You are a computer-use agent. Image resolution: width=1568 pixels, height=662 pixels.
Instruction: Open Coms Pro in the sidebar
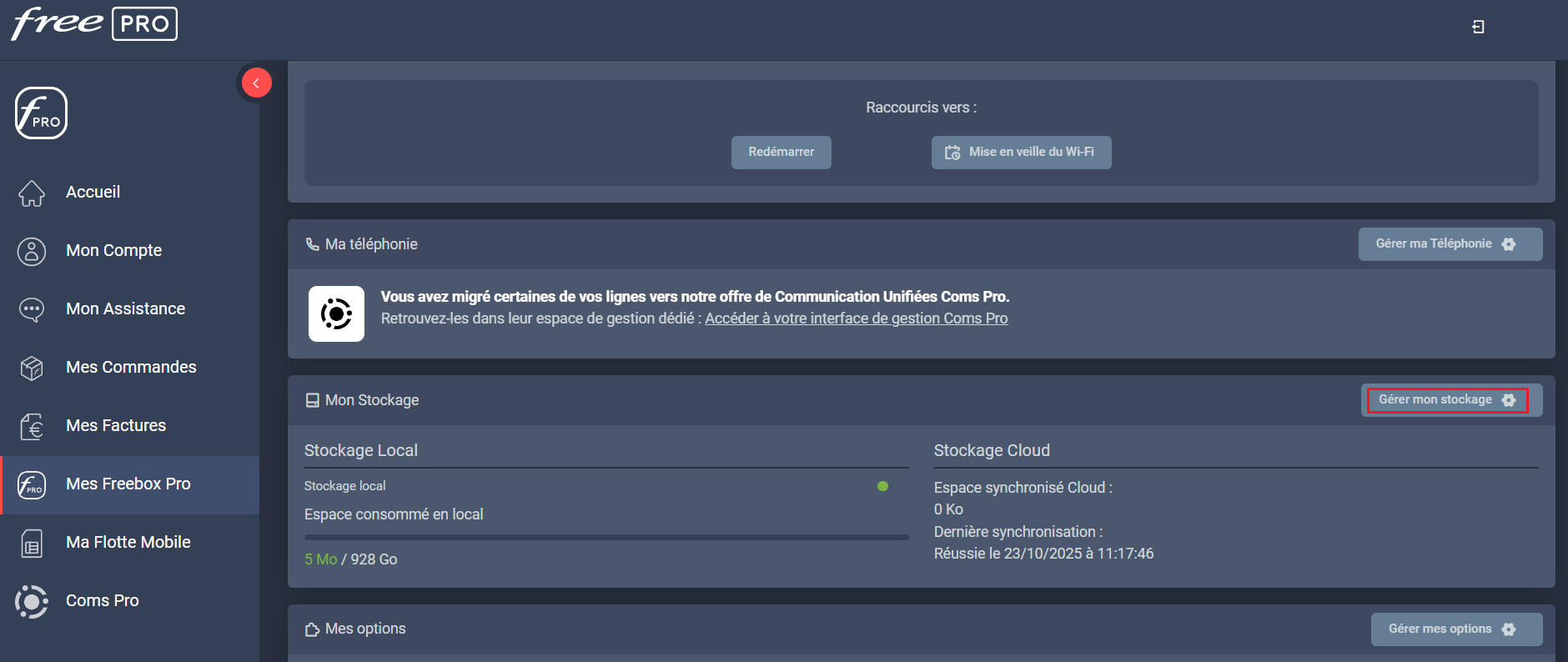(x=102, y=600)
